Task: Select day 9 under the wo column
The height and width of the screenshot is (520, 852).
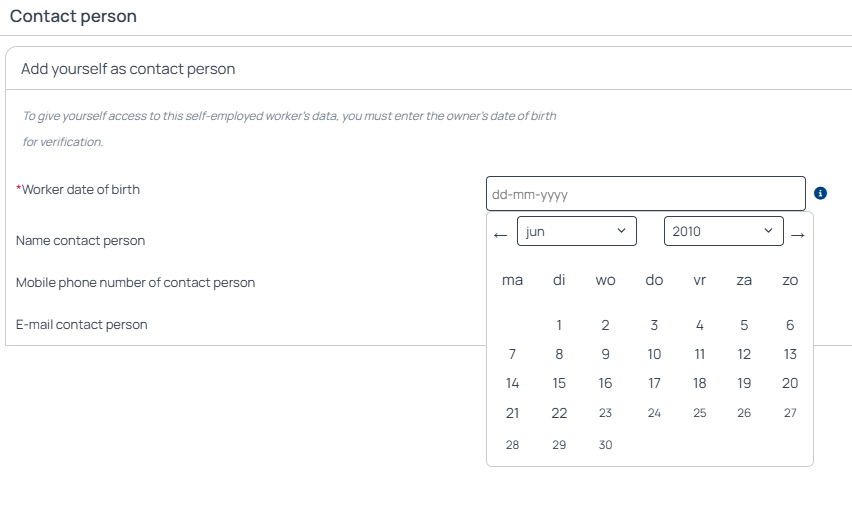Action: (605, 354)
